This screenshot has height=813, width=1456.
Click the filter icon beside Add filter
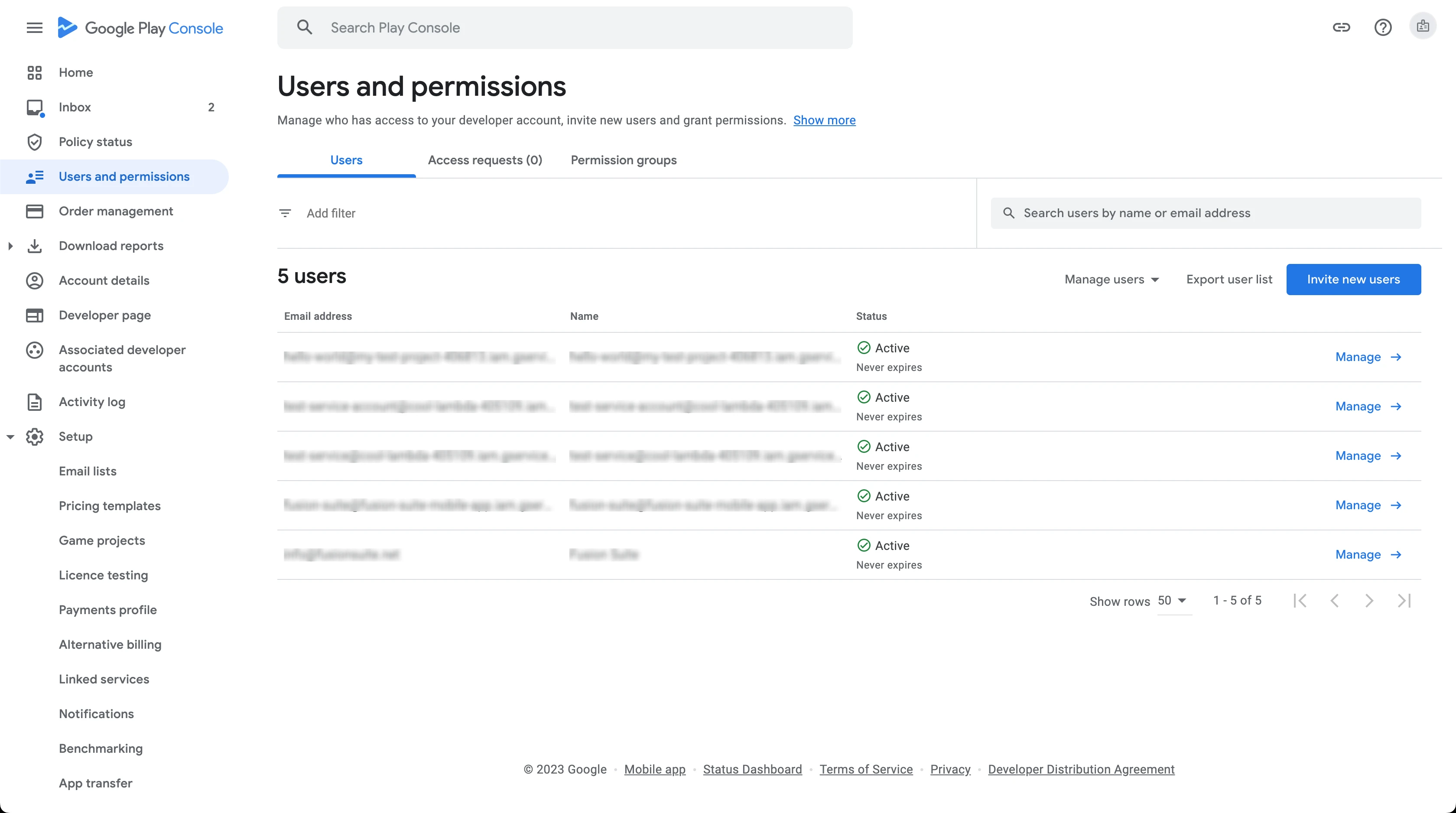[x=285, y=213]
